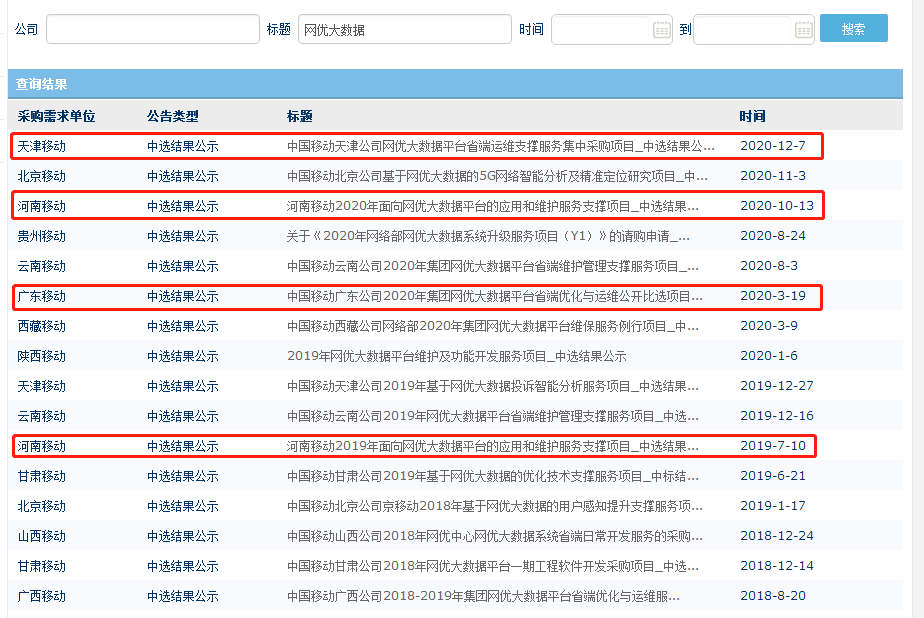The image size is (924, 618).
Task: Click the 搜索 search button
Action: pos(853,29)
